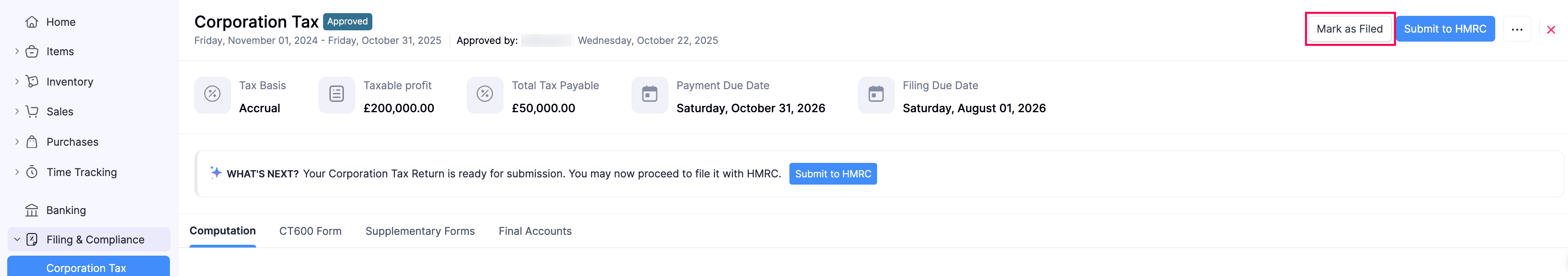The image size is (1568, 276).
Task: Select the Final Accounts tab
Action: pyautogui.click(x=535, y=232)
